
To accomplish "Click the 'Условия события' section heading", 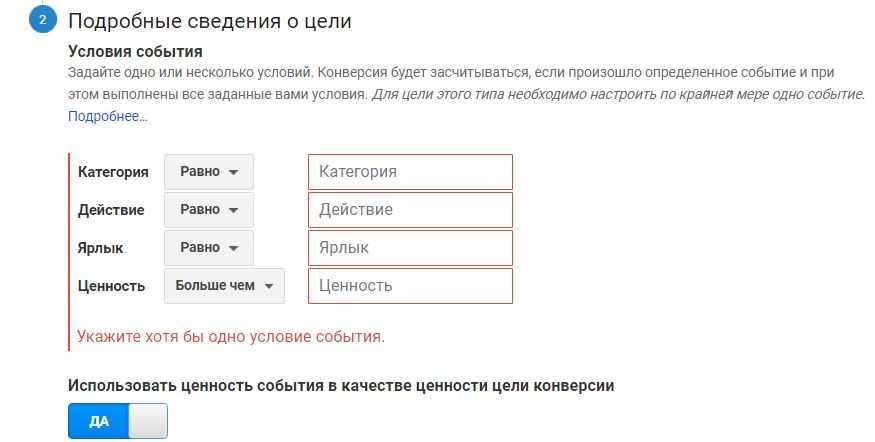I will 135,51.
